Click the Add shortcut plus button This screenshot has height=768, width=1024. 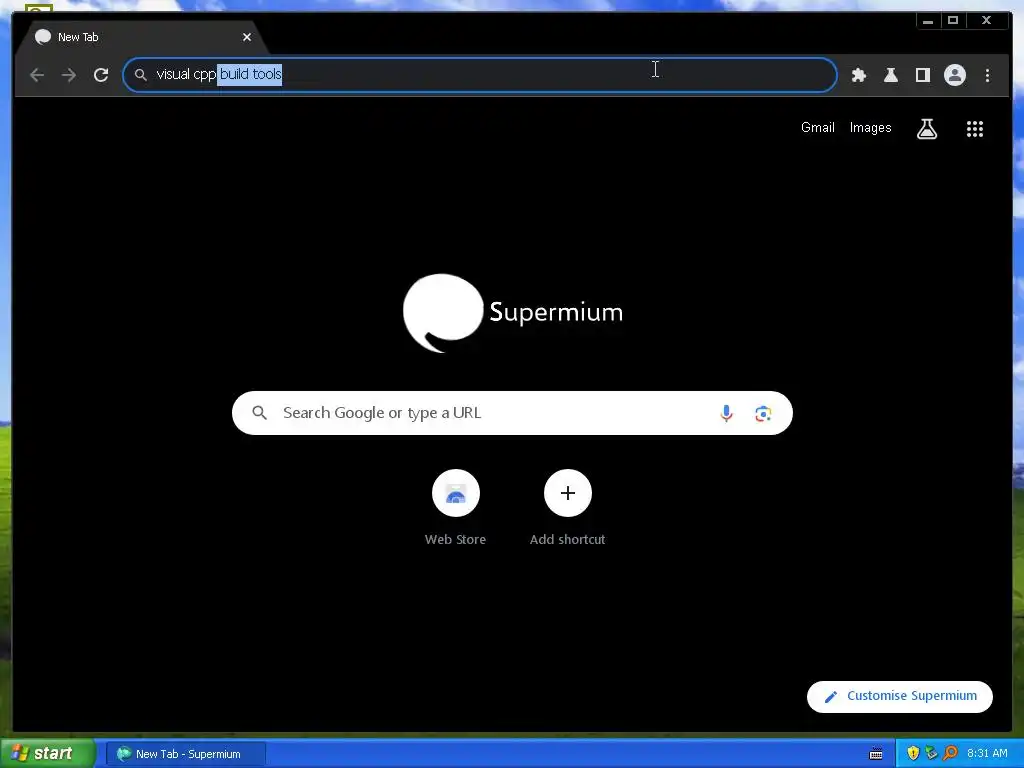(x=568, y=493)
